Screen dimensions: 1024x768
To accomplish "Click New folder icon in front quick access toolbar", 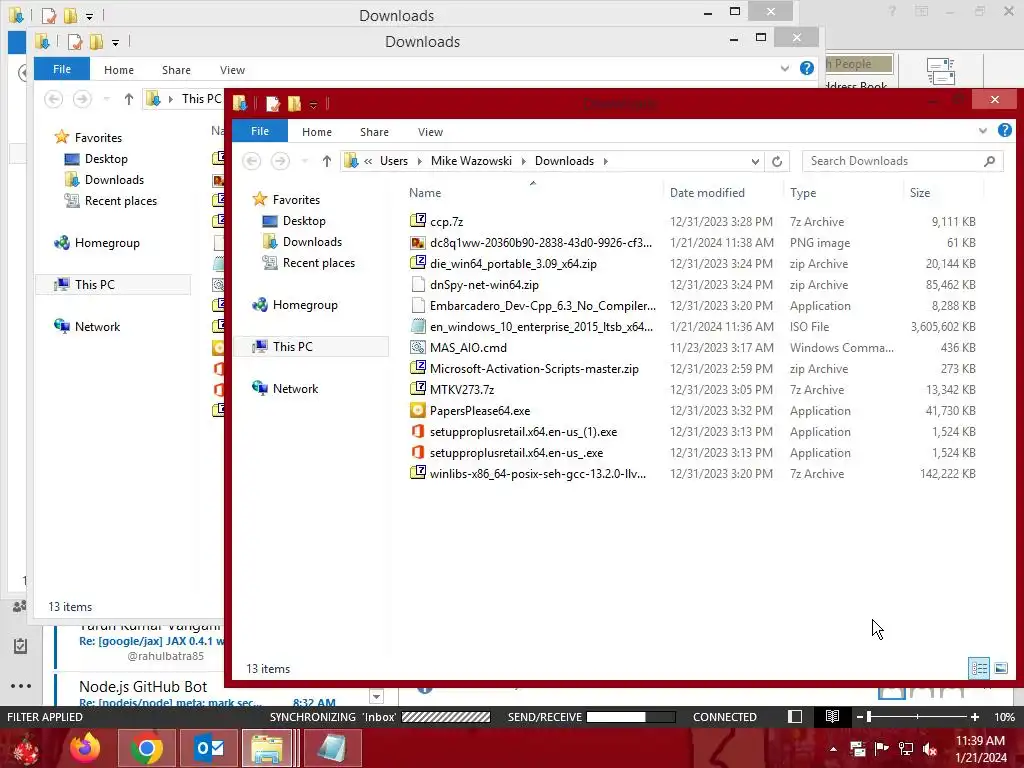I will coord(295,103).
